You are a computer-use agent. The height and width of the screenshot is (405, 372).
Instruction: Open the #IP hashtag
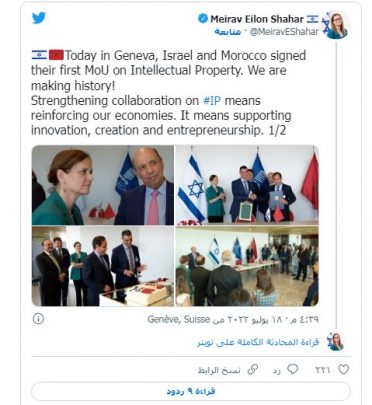click(x=212, y=100)
